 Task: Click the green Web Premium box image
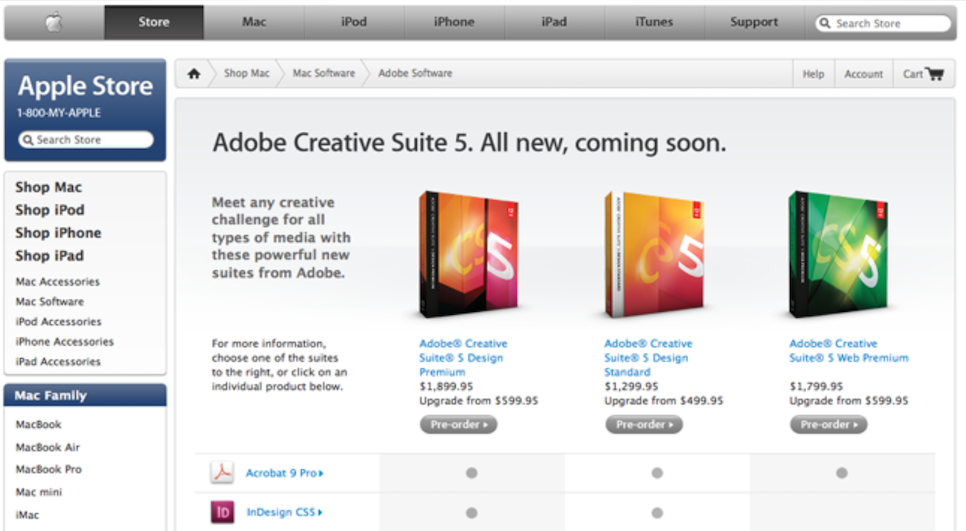838,254
